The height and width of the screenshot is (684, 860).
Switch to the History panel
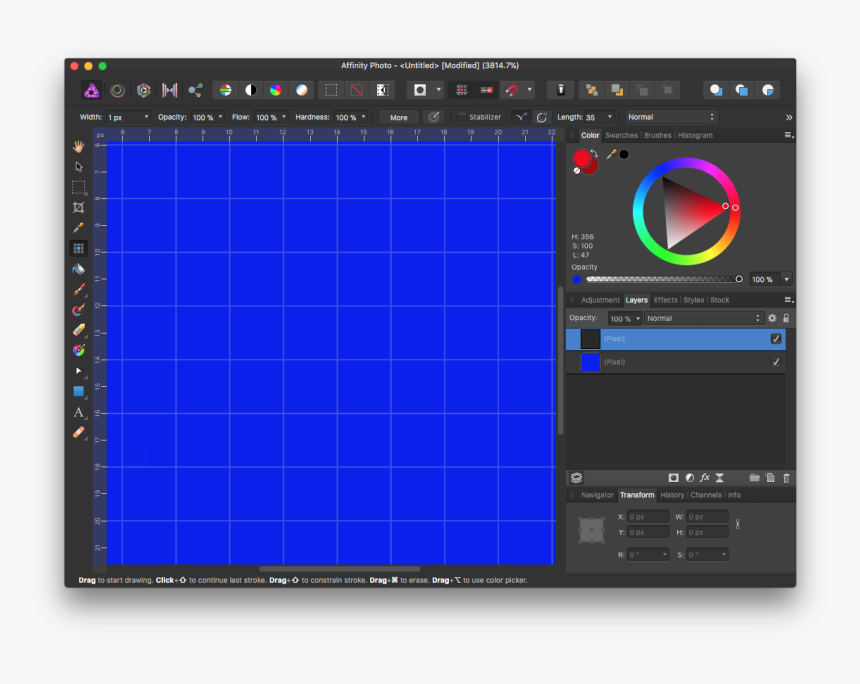(672, 494)
